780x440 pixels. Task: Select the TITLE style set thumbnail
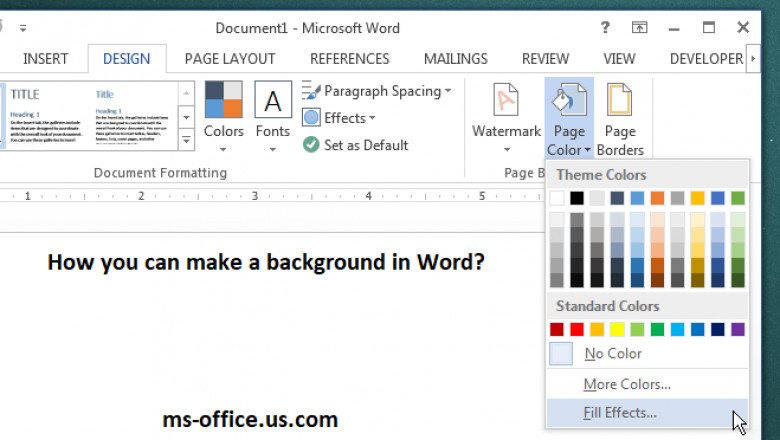[45, 116]
